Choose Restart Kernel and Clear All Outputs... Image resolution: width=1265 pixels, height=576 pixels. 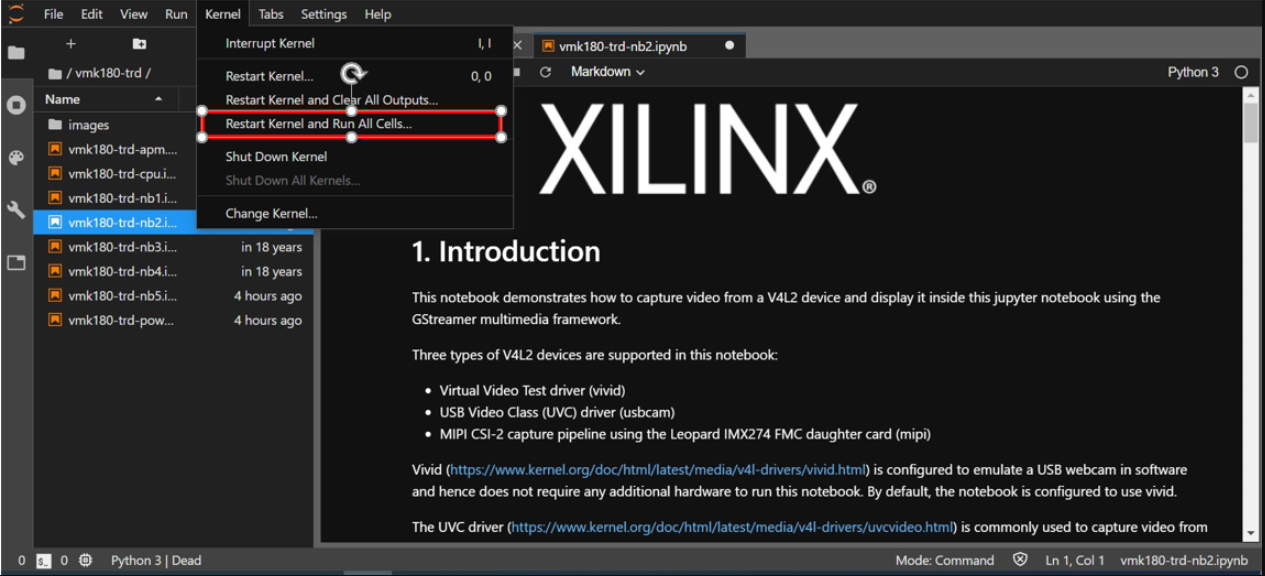[x=355, y=100]
